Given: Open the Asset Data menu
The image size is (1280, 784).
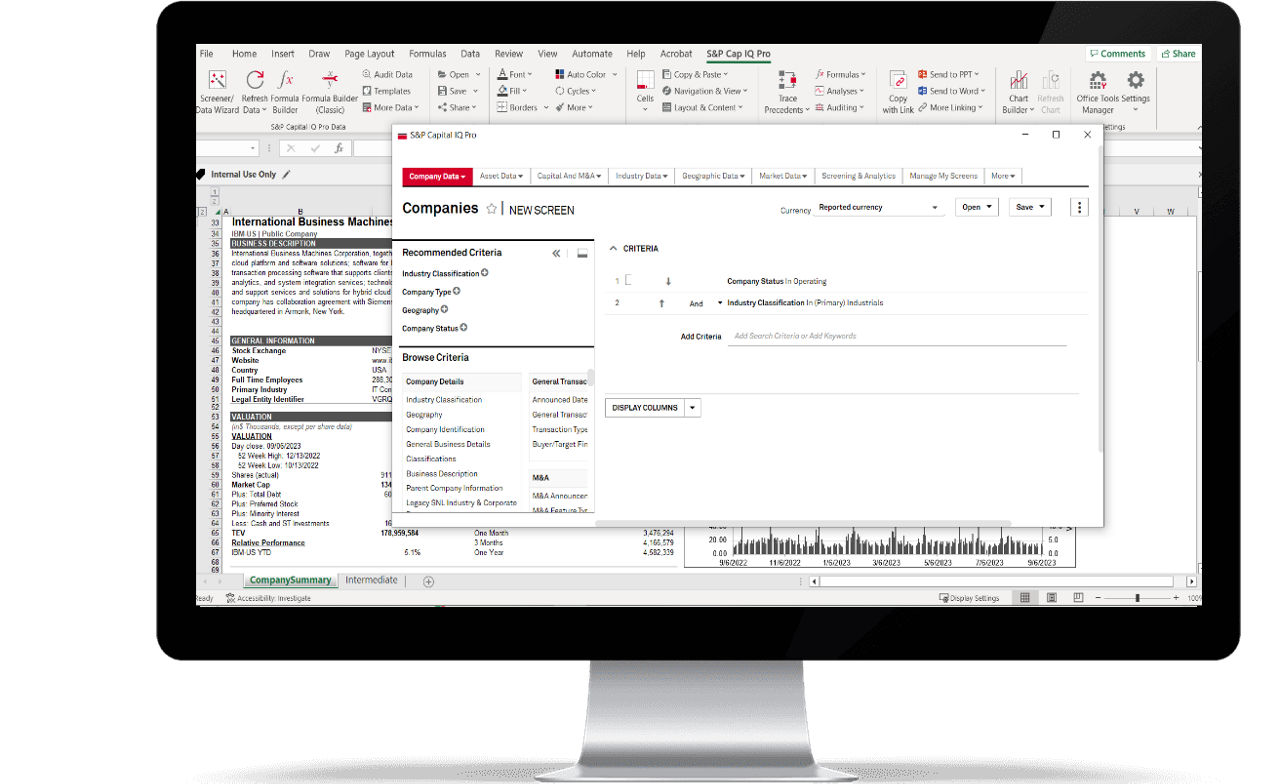Looking at the screenshot, I should (501, 176).
